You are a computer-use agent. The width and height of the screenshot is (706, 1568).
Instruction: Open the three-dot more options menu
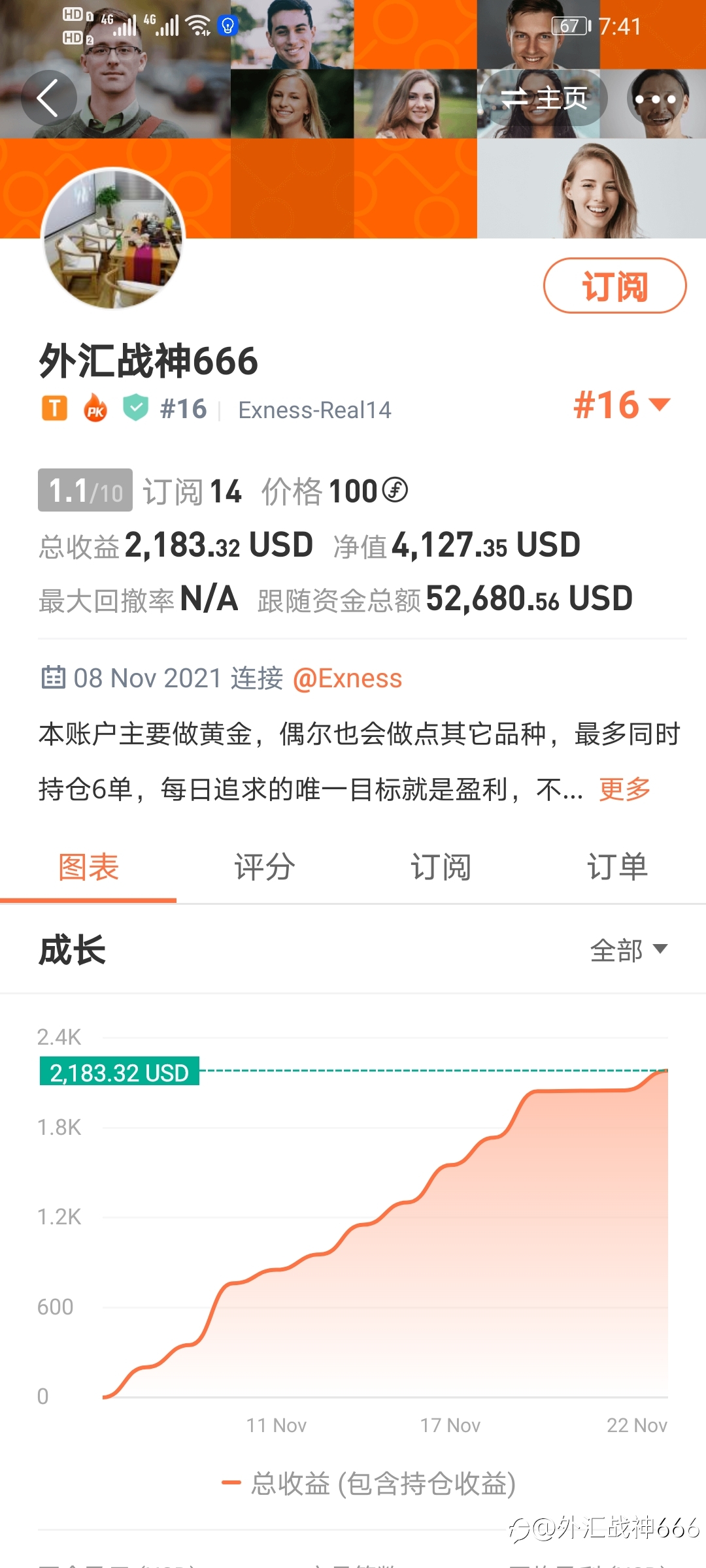[655, 99]
